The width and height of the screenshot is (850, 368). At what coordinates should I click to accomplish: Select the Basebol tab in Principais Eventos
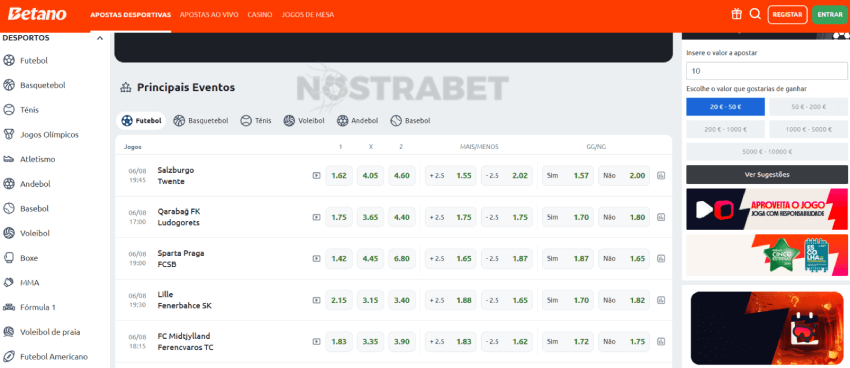[410, 121]
